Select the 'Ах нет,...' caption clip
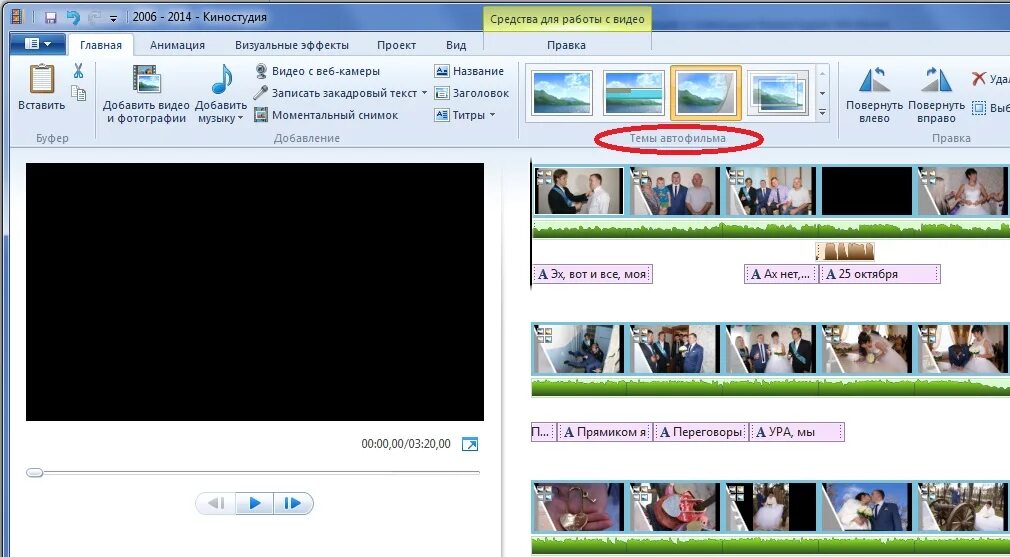 (781, 274)
